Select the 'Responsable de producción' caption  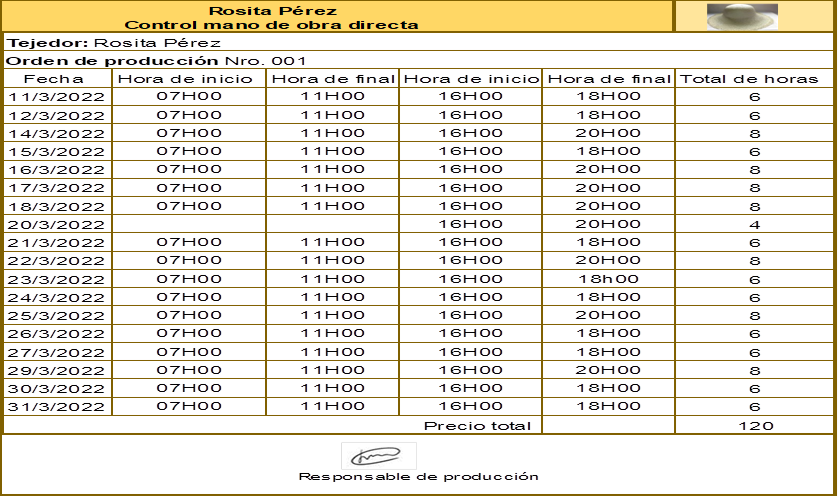[x=418, y=477]
